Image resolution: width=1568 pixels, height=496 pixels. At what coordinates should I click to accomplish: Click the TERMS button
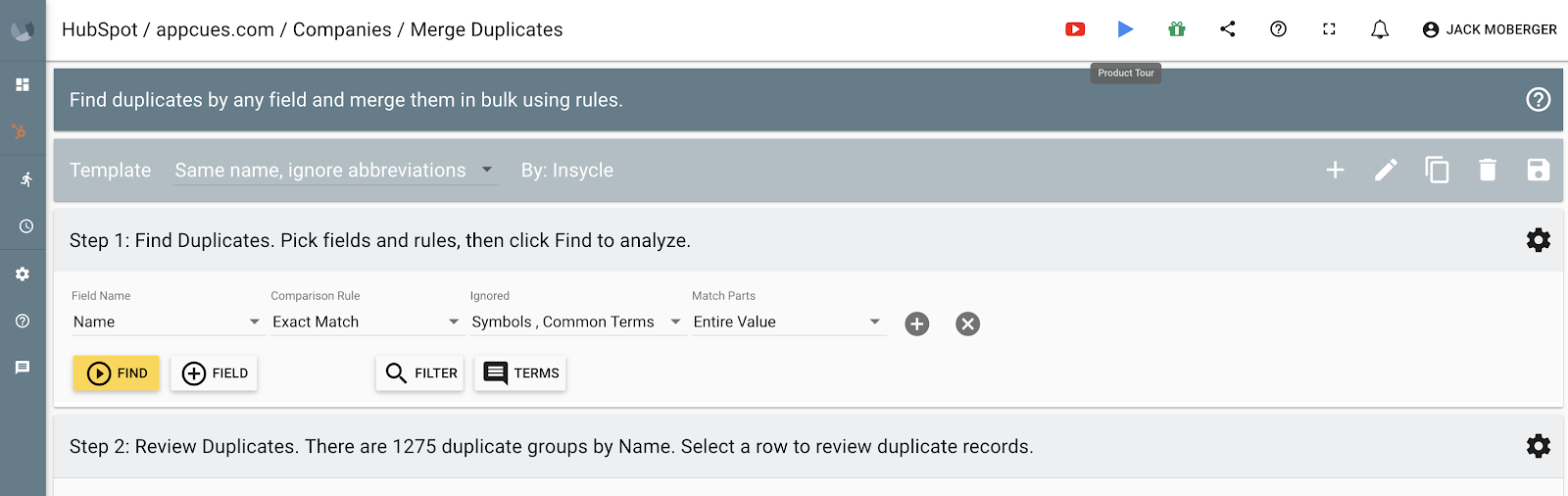pos(520,373)
